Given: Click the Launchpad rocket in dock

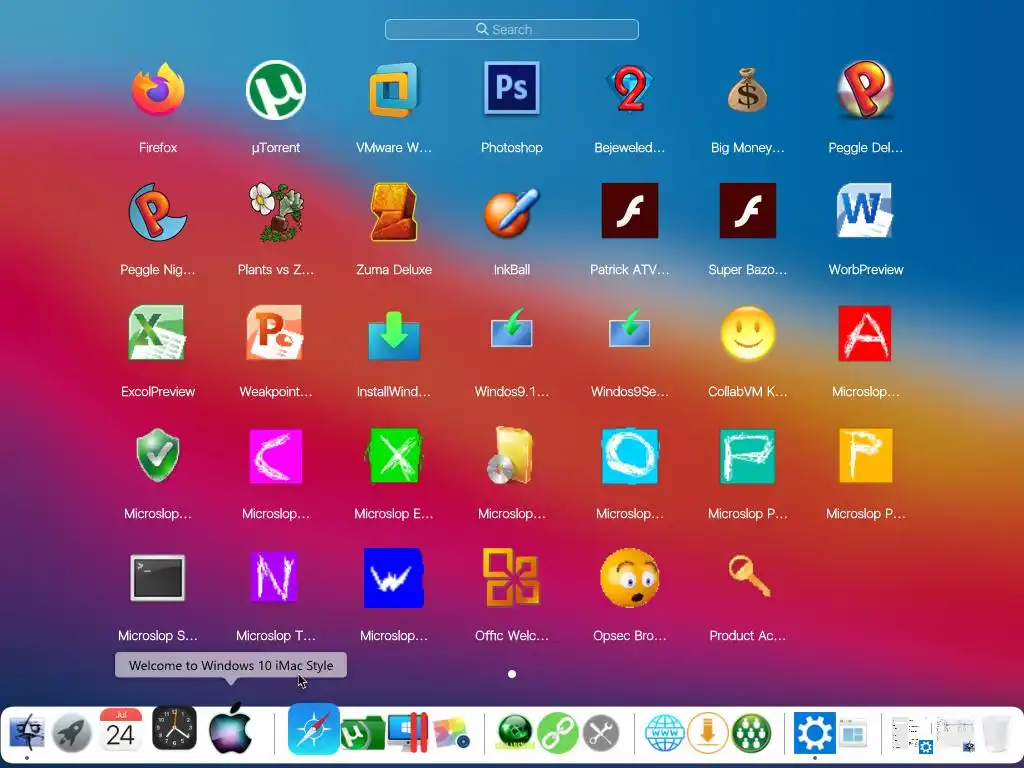Looking at the screenshot, I should pyautogui.click(x=72, y=733).
